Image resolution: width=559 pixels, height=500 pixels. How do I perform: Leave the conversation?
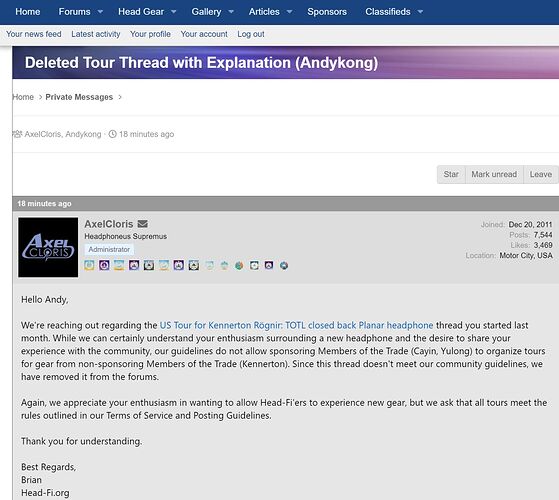[x=541, y=174]
